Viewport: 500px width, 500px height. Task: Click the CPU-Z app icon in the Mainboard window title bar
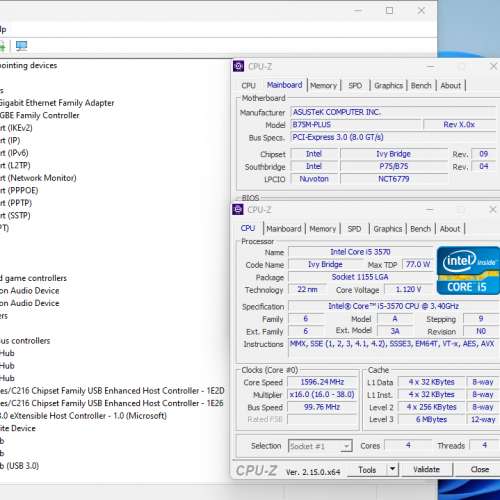[x=238, y=66]
